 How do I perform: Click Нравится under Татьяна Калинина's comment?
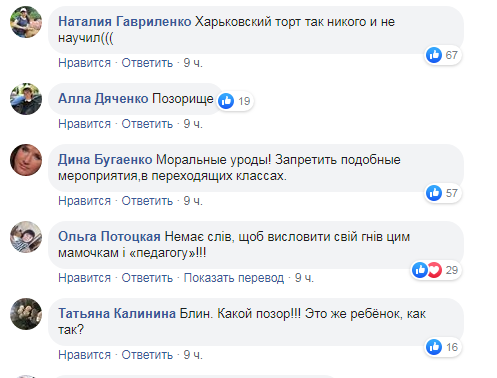coord(84,355)
